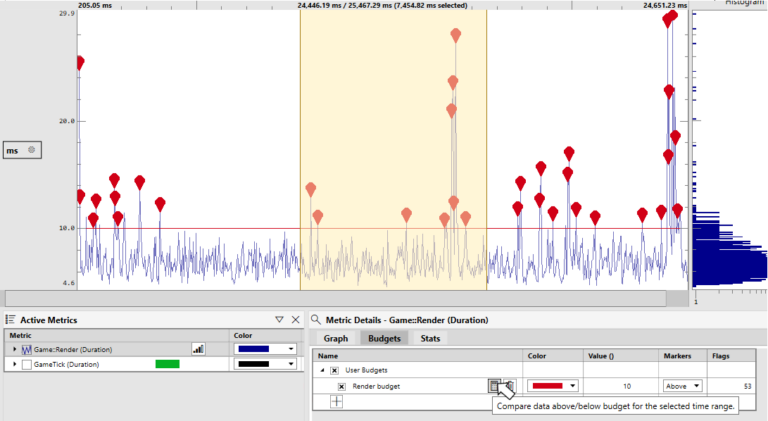This screenshot has width=768, height=421.
Task: Close the Active Metrics panel
Action: pyautogui.click(x=295, y=319)
